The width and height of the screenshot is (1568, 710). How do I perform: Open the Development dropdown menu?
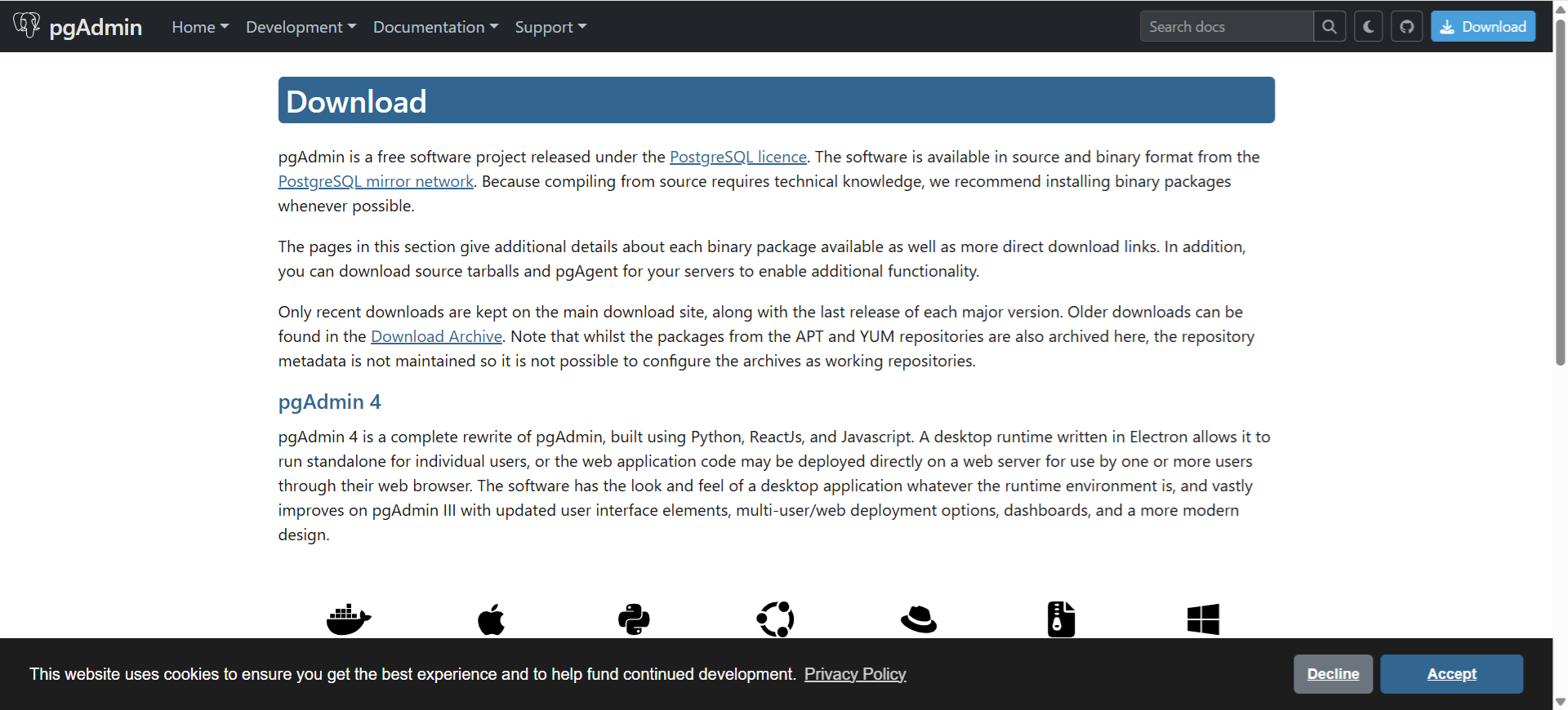pos(301,27)
